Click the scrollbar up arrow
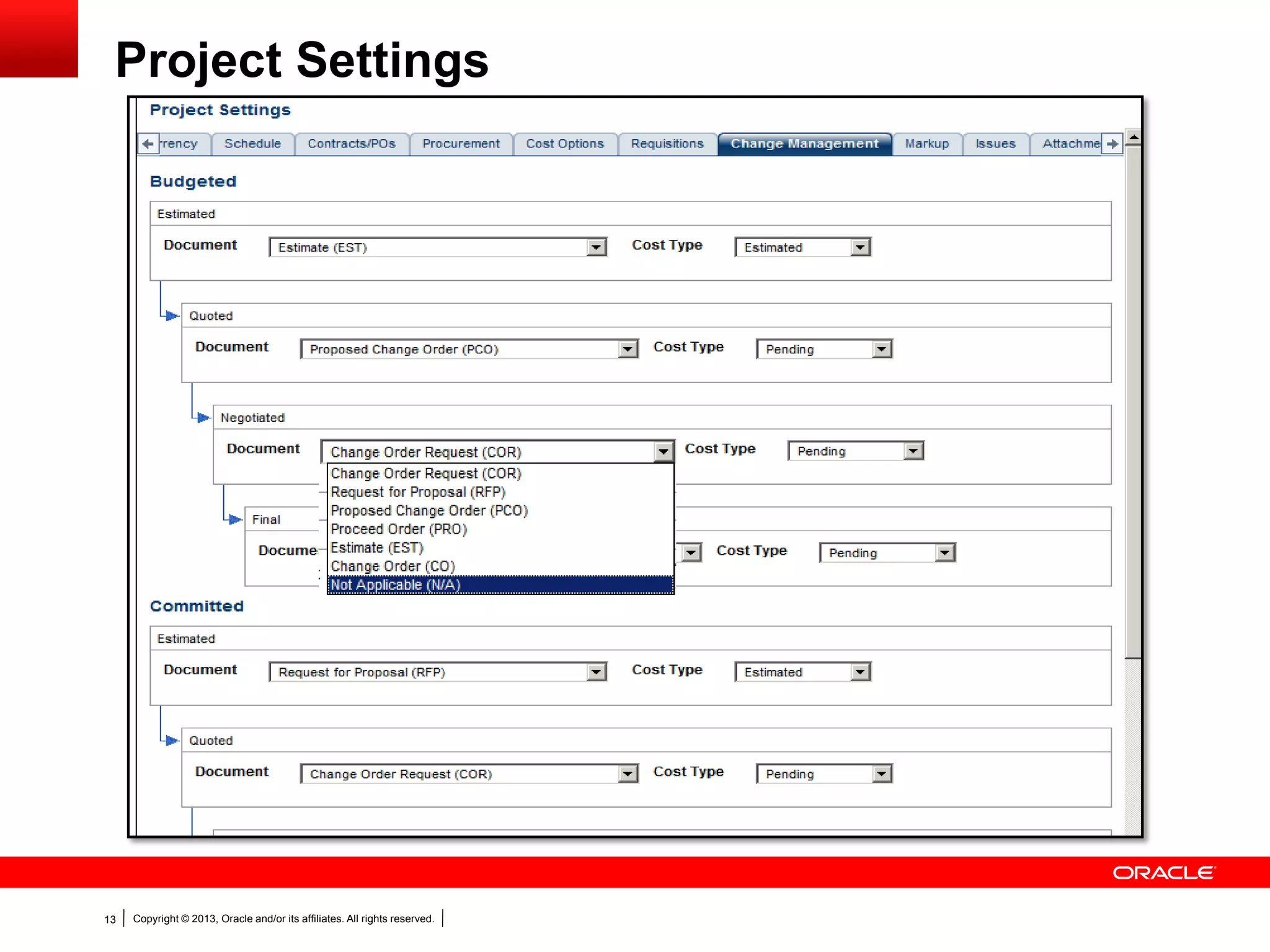Screen dimensions: 1270x952 tap(1133, 138)
